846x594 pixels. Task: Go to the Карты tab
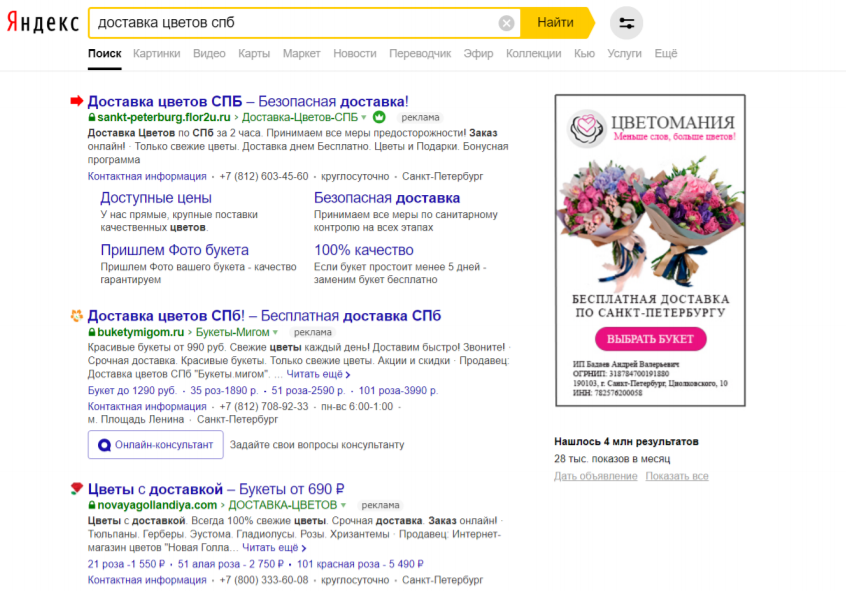pyautogui.click(x=254, y=53)
